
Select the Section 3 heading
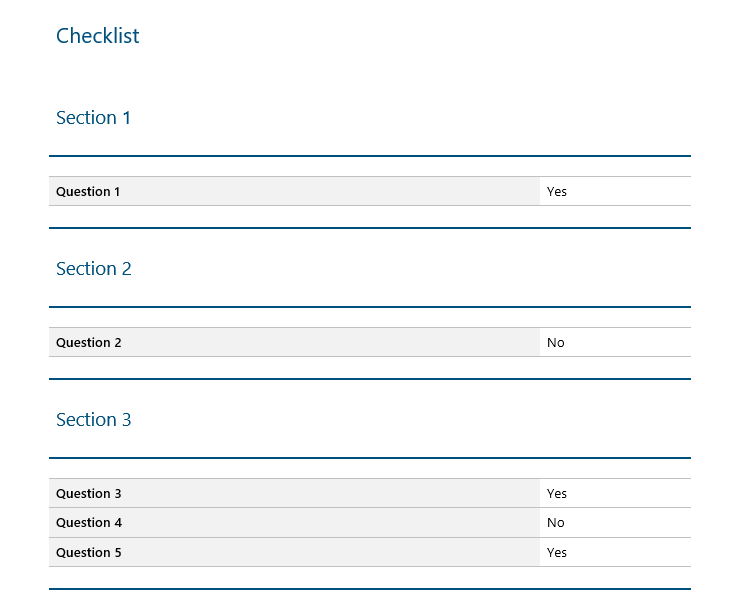[93, 420]
